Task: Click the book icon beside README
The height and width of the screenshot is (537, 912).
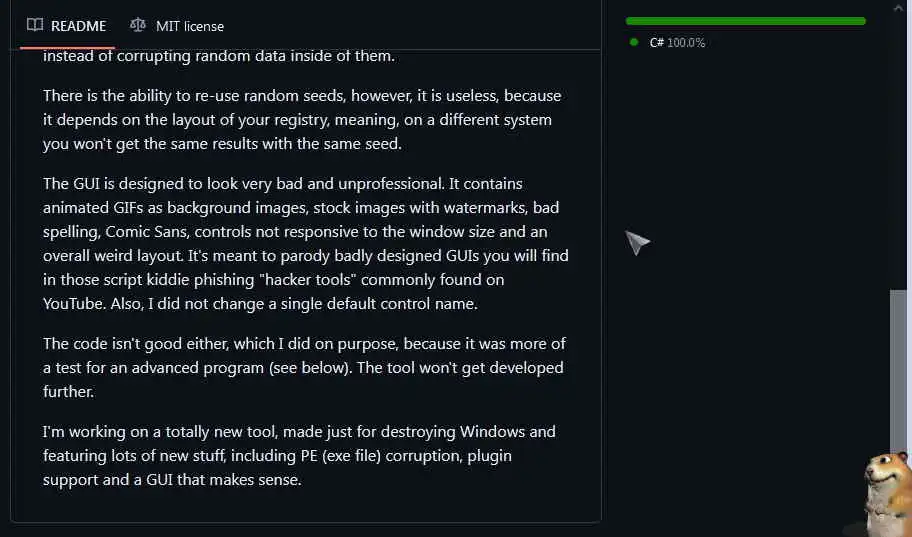Action: pyautogui.click(x=35, y=25)
